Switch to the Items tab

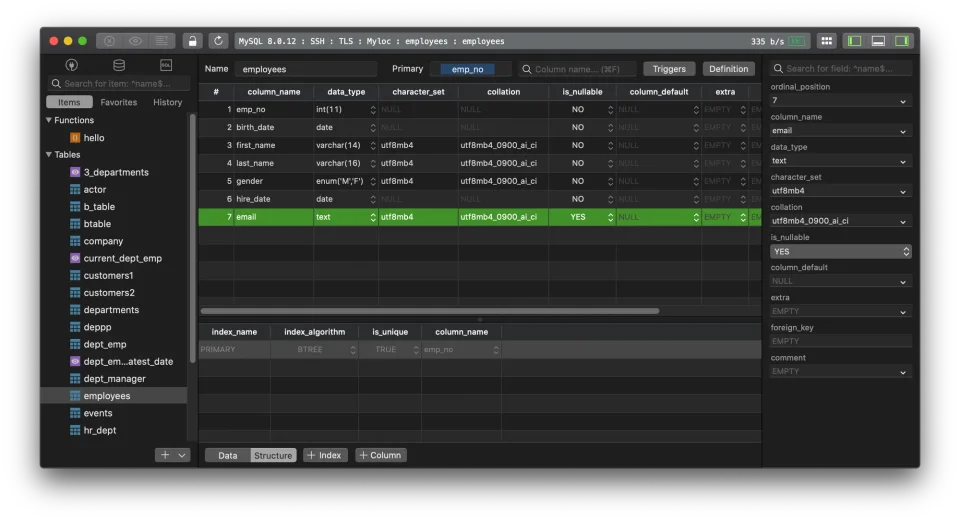click(69, 102)
